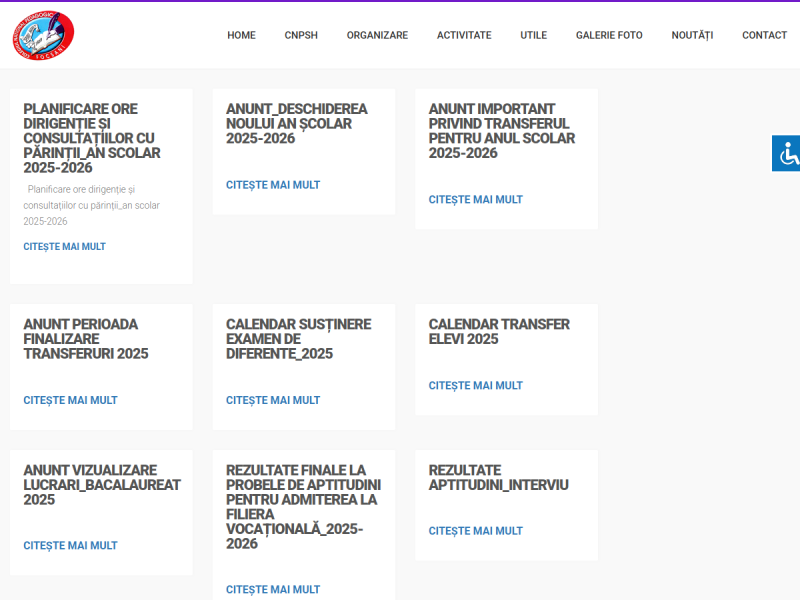800x600 pixels.
Task: Read more about transferul pentru anul scolar
Action: coord(475,199)
